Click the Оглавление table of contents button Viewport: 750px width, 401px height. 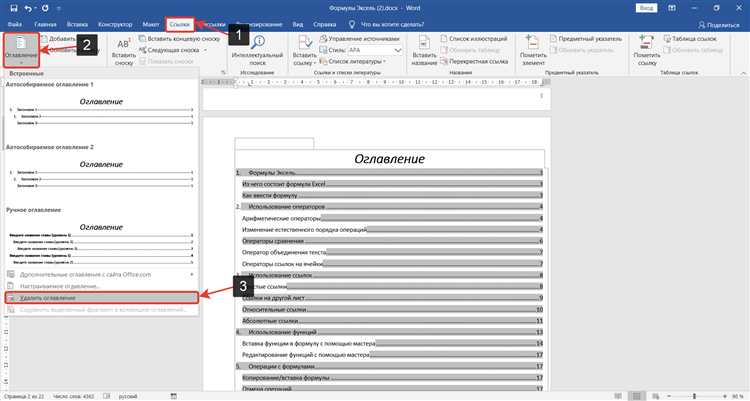(21, 50)
